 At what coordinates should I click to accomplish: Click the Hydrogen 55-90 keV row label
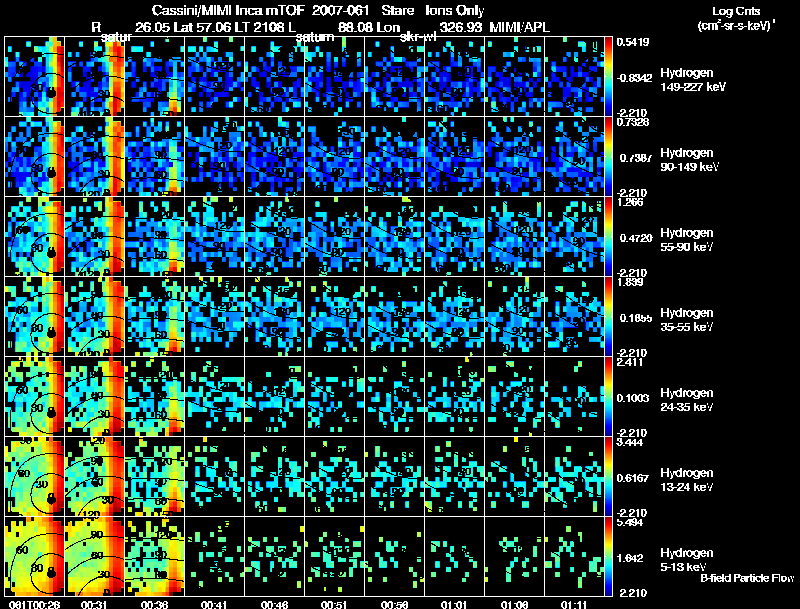[x=686, y=240]
